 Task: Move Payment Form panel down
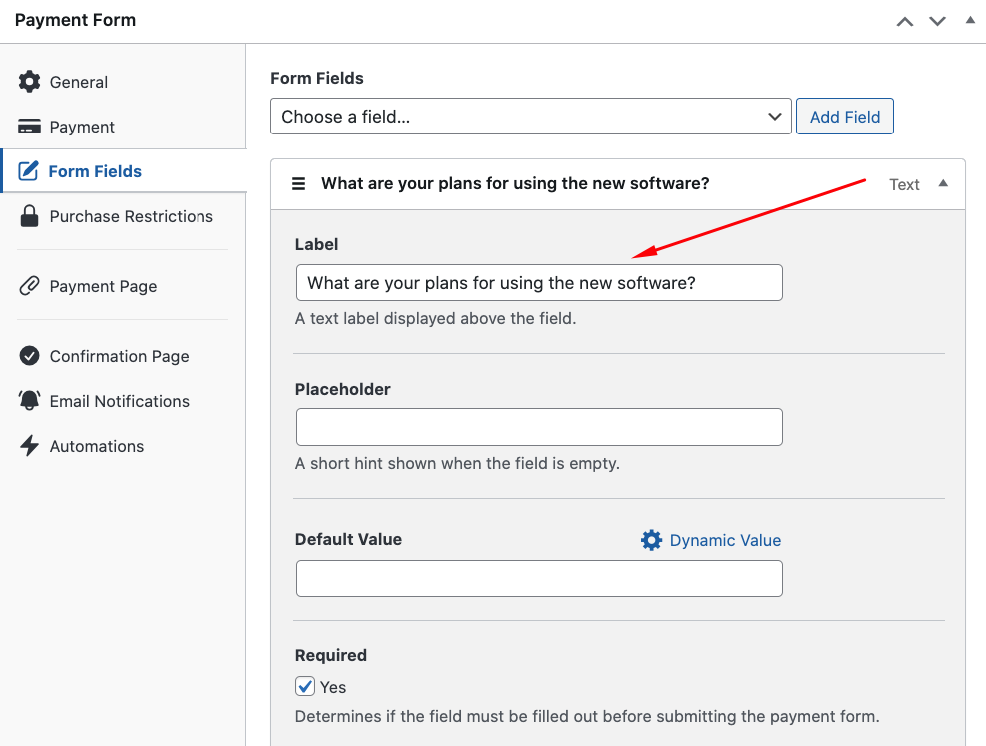click(937, 21)
